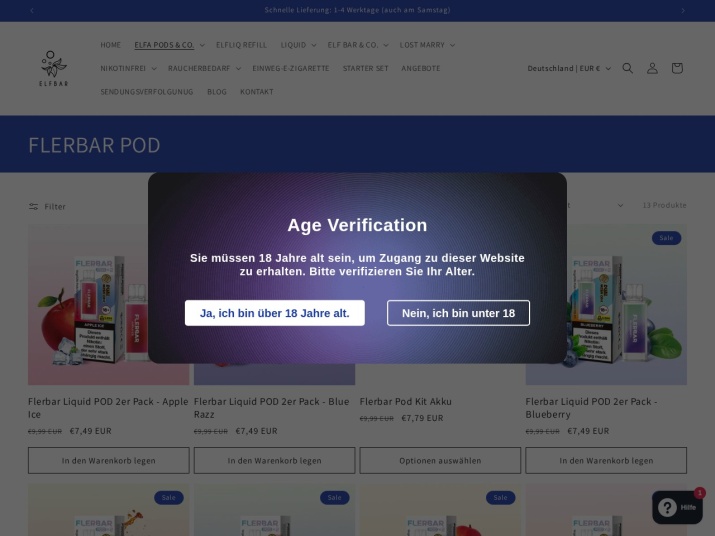Open the ELFLIQ REFILL menu item
This screenshot has width=715, height=536.
coord(241,45)
